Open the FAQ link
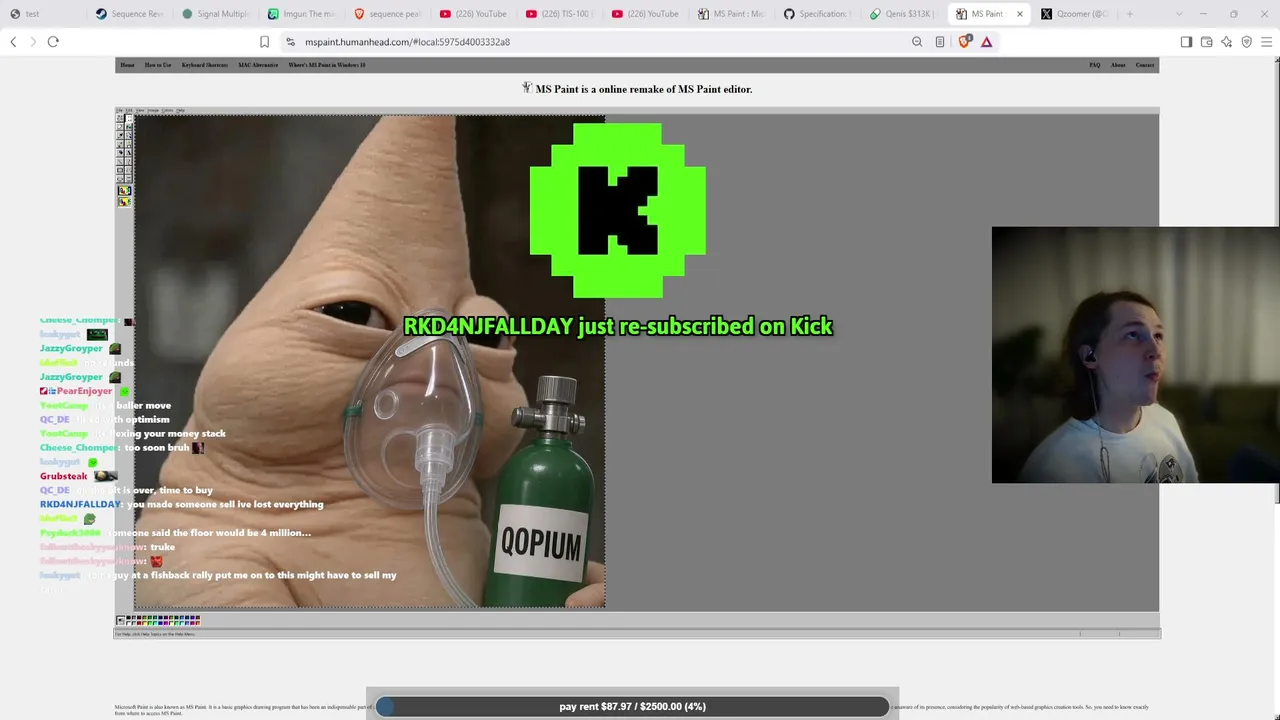The width and height of the screenshot is (1280, 720). [1095, 65]
